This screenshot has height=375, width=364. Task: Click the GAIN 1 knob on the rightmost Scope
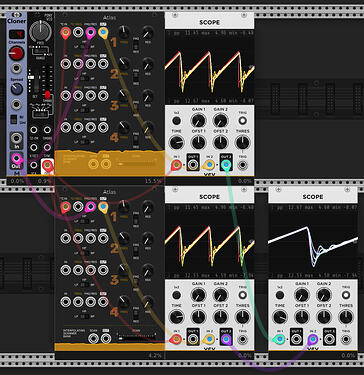(x=301, y=295)
